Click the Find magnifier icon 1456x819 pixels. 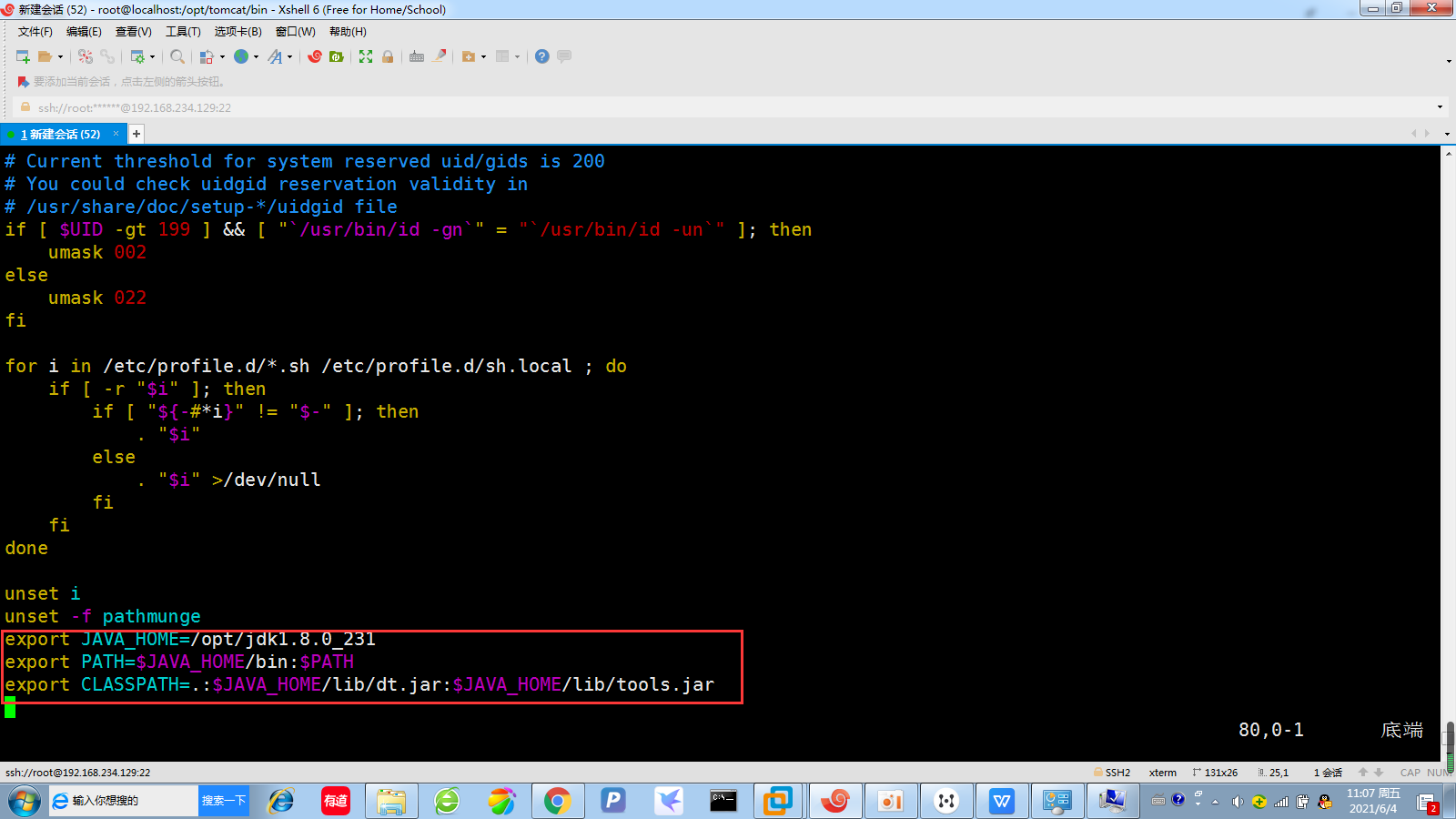pyautogui.click(x=177, y=56)
